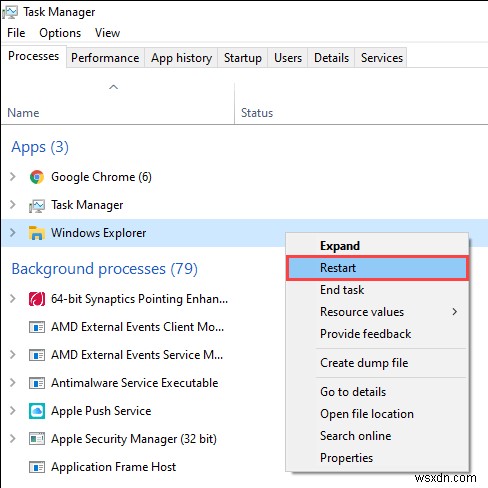
Task: Switch to the Users tab
Action: (x=288, y=58)
